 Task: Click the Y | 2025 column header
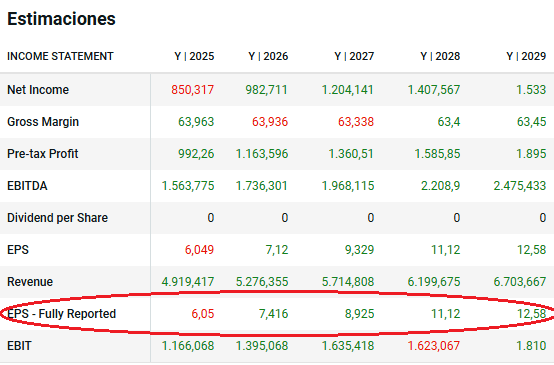194,56
